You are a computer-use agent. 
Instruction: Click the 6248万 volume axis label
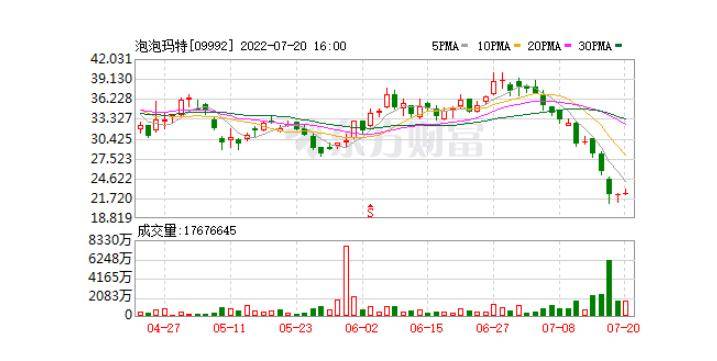pyautogui.click(x=110, y=259)
